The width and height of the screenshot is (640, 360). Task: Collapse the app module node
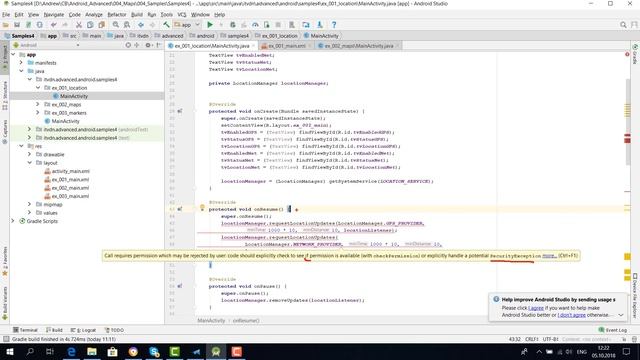coord(13,54)
